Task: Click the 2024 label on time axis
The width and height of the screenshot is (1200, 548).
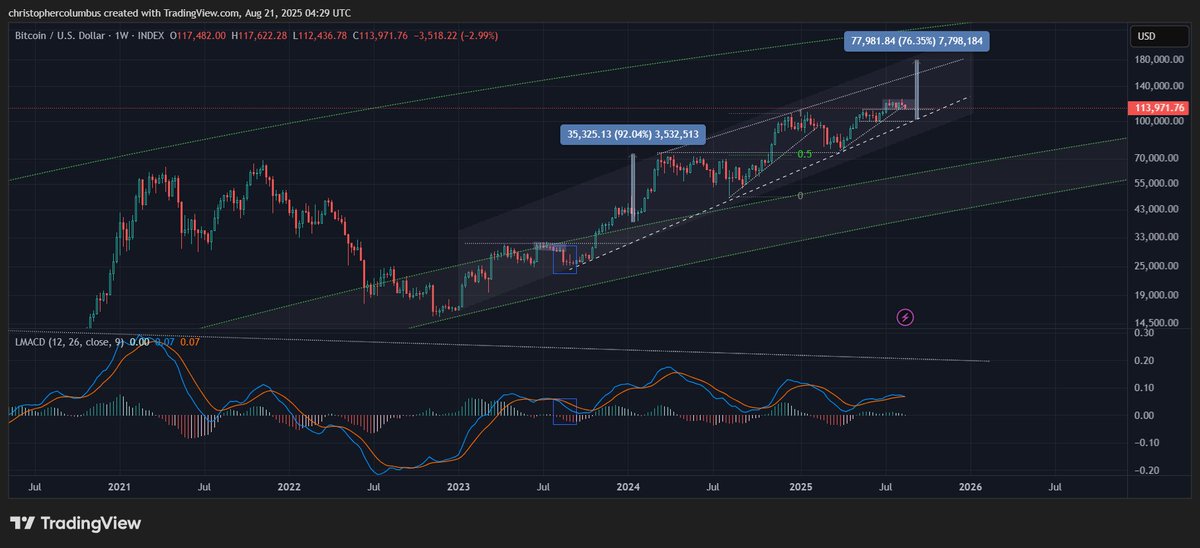Action: pos(630,487)
